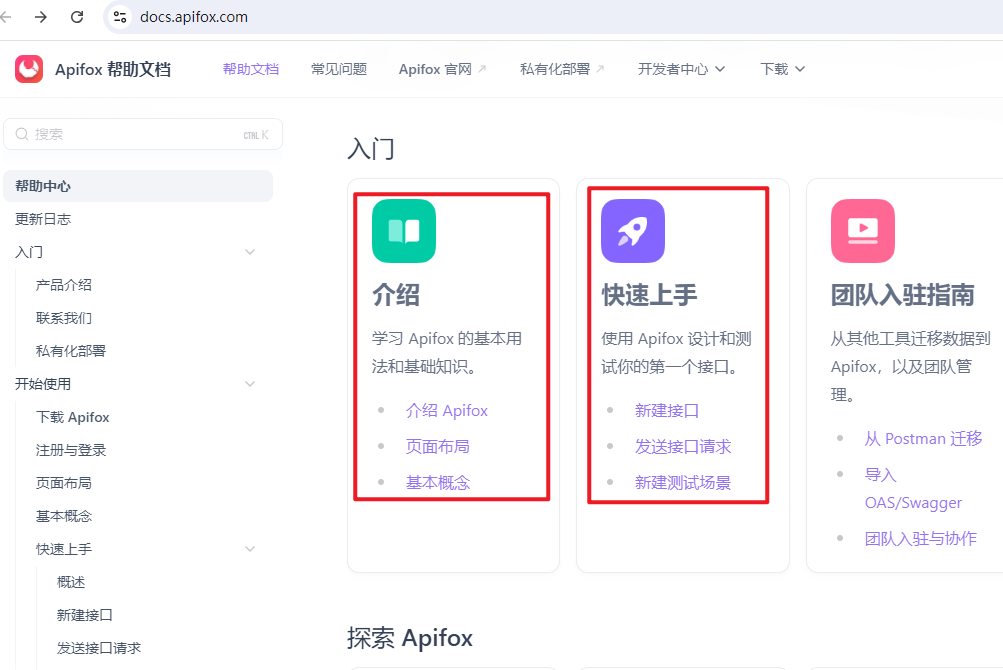Click external link arrow beside 私有化部署
The height and width of the screenshot is (670, 1003).
pos(600,68)
